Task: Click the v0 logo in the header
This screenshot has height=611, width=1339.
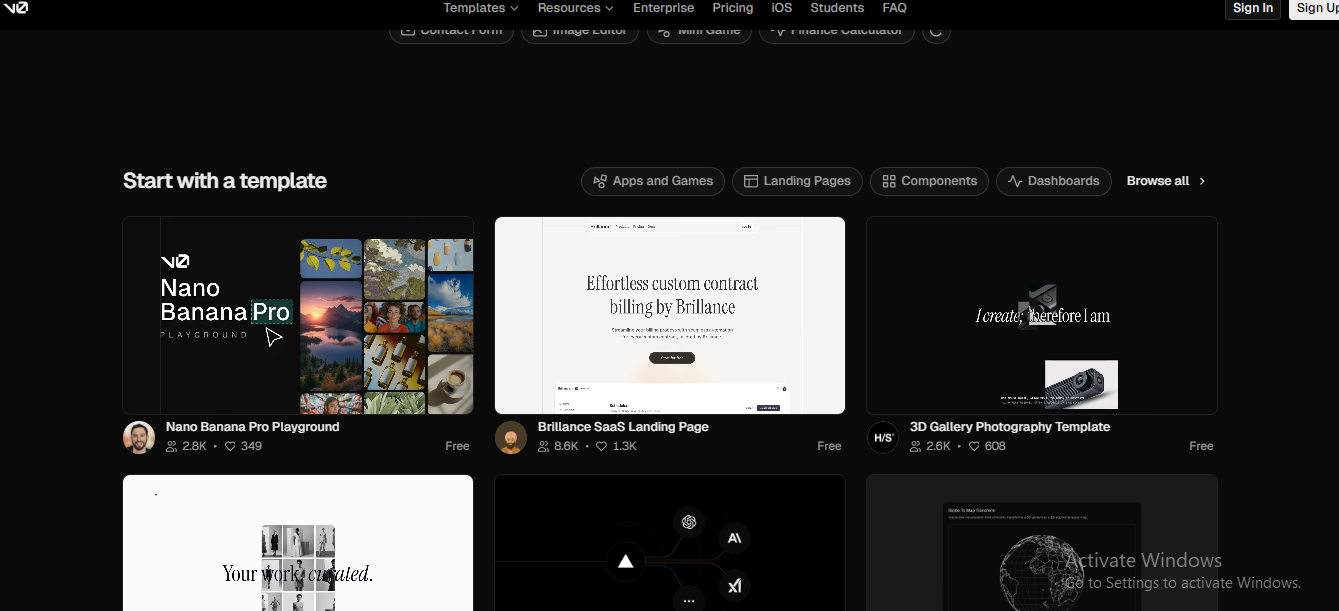Action: point(16,8)
